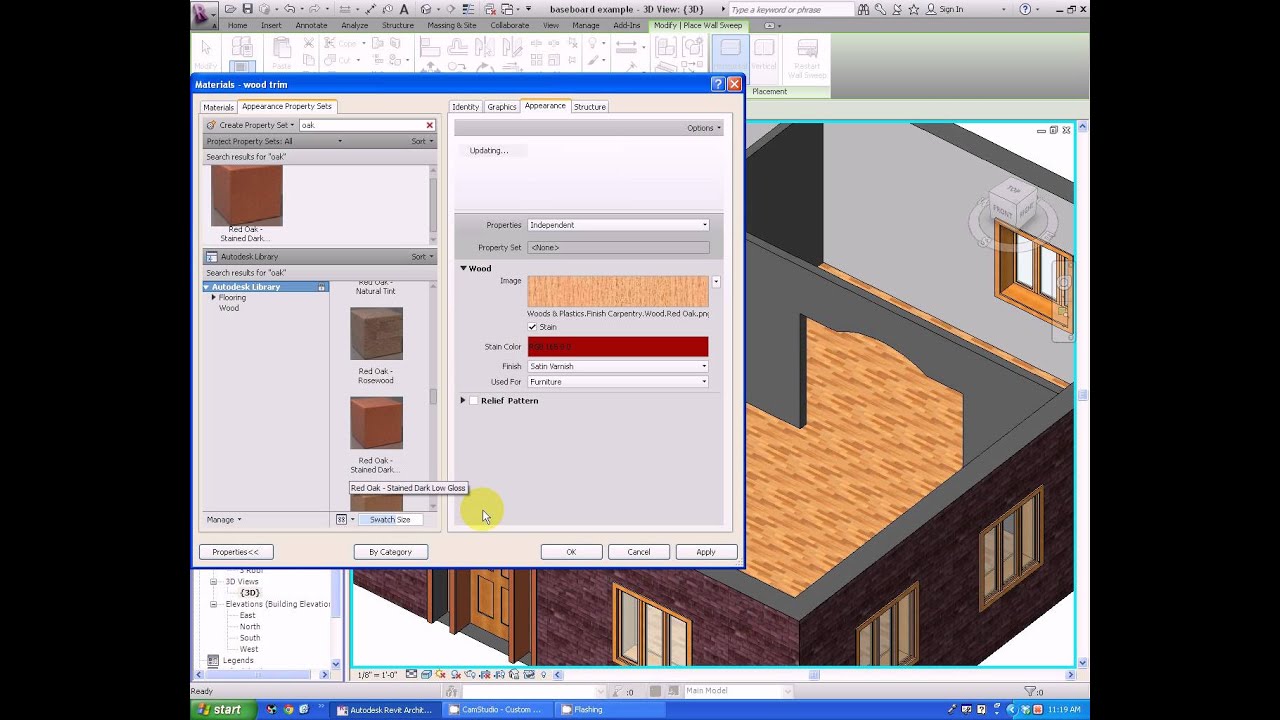1280x720 pixels.
Task: Click the Apply button
Action: pos(706,552)
